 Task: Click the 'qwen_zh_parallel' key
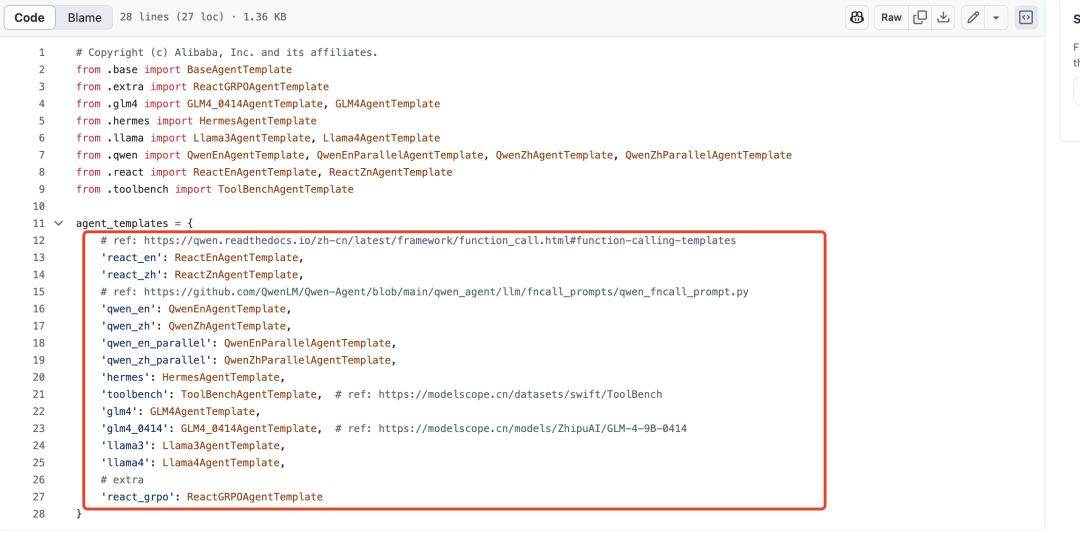tap(156, 360)
